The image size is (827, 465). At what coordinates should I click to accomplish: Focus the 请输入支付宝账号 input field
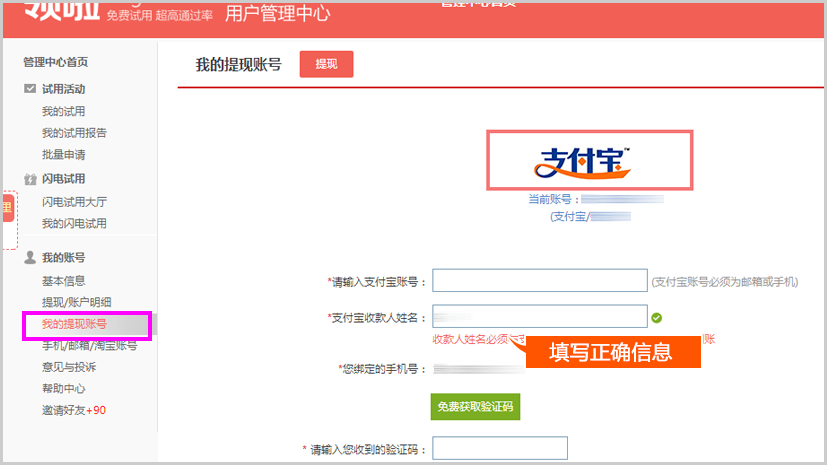pos(540,280)
